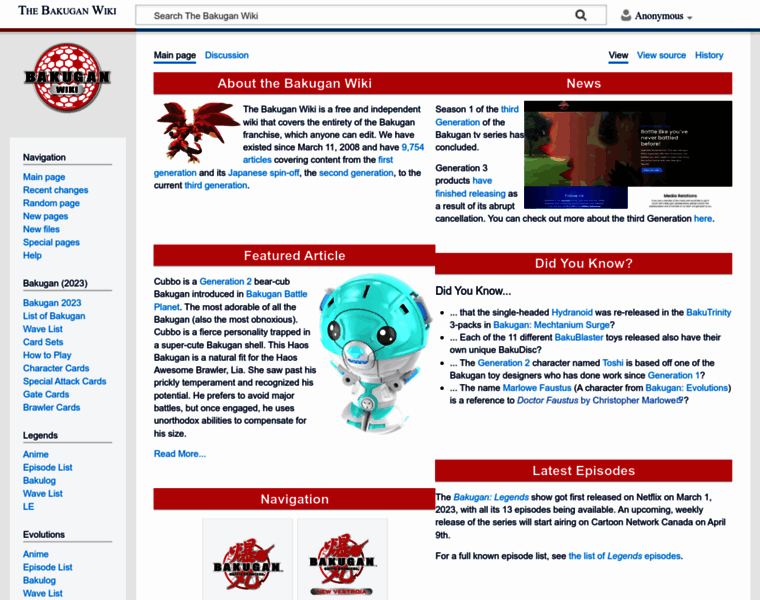The image size is (760, 600).
Task: Open Bakugan: Evolutions link
Action: [686, 388]
